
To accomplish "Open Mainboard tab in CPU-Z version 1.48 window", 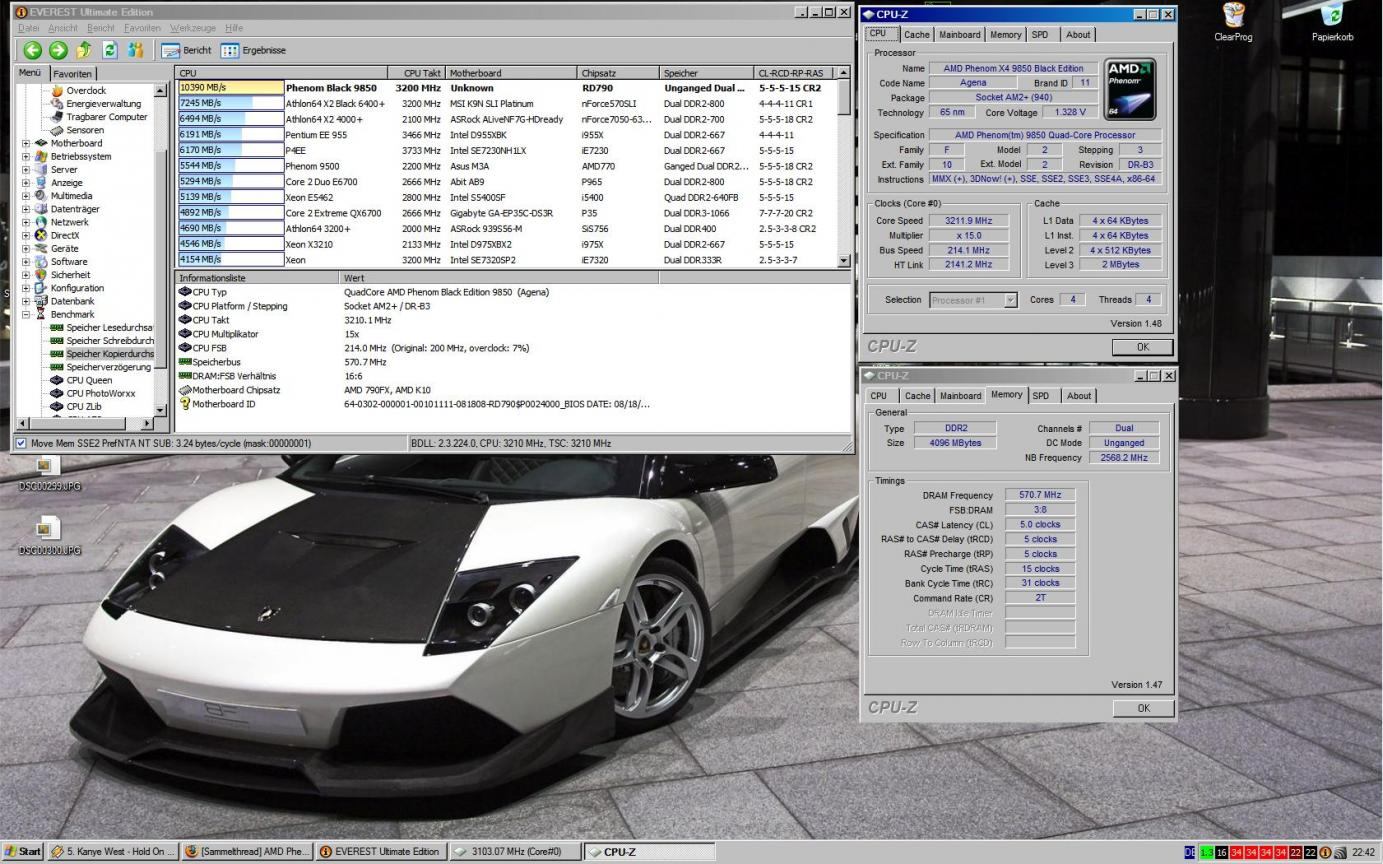I will pyautogui.click(x=959, y=35).
